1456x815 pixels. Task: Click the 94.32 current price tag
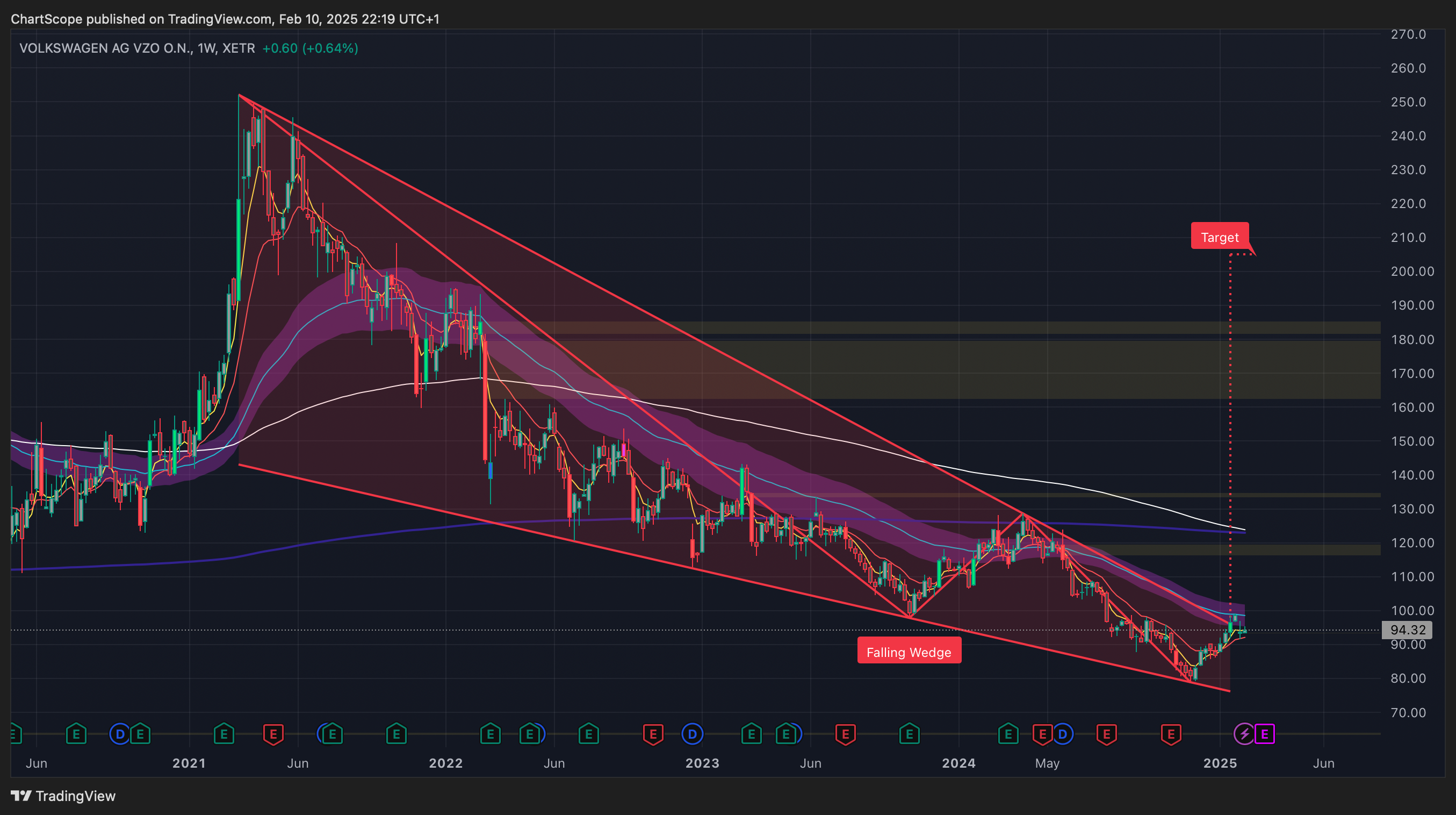(1408, 630)
